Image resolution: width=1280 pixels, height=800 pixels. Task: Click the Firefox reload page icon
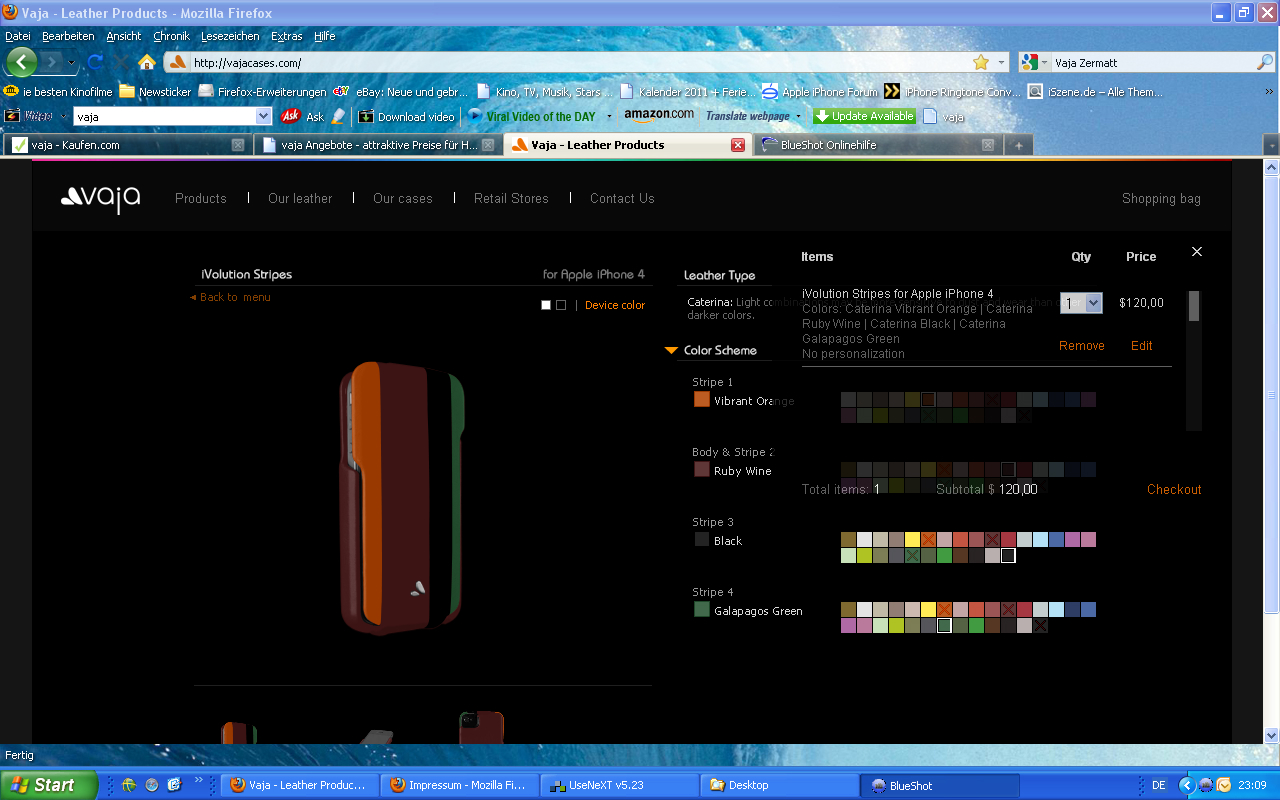[x=96, y=62]
